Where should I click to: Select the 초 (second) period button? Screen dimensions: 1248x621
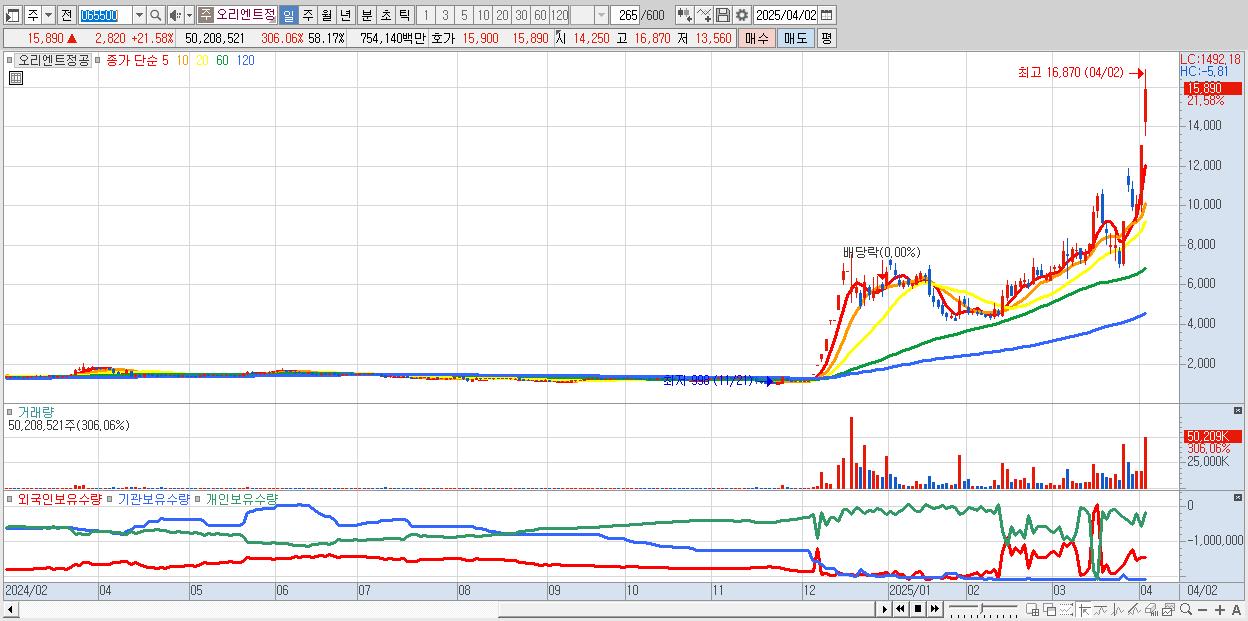click(386, 15)
